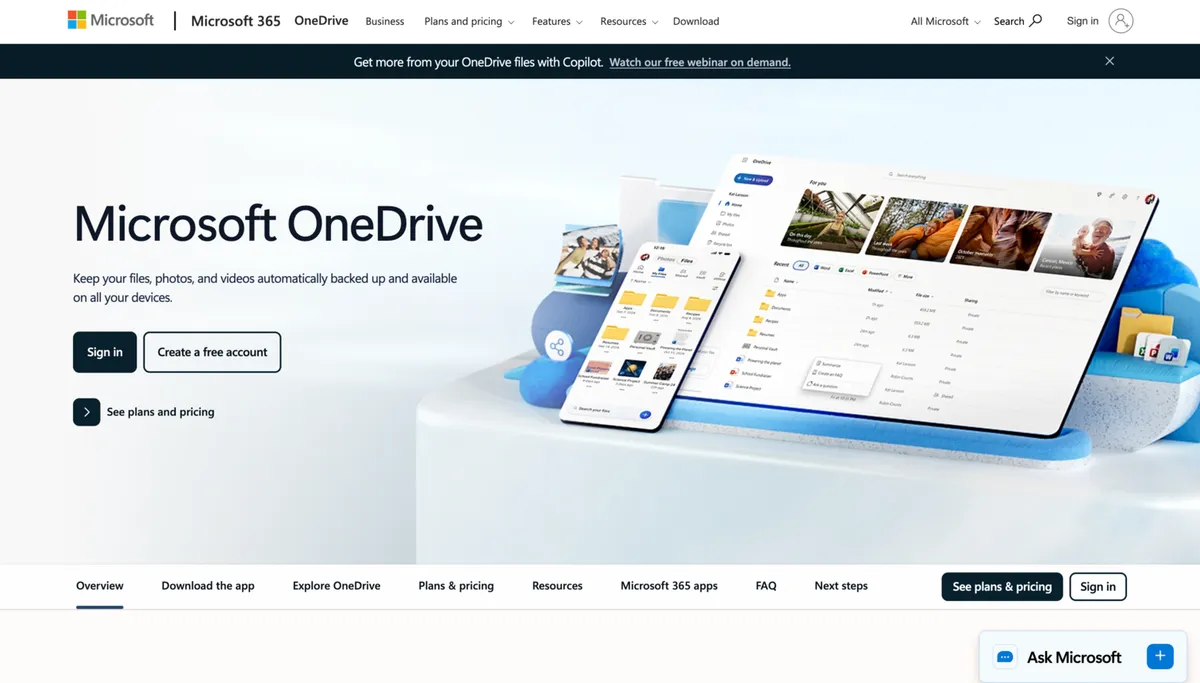
Task: Click the Sign in button in the hero section
Action: [104, 352]
